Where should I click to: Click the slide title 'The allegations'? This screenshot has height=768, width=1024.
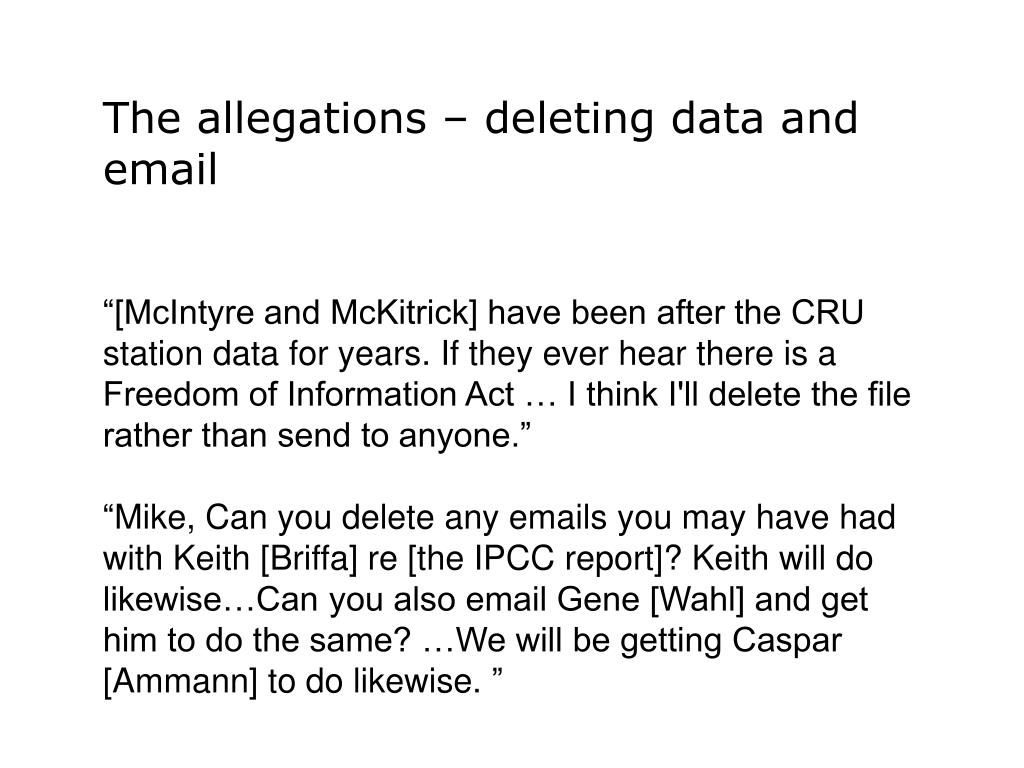[x=264, y=120]
